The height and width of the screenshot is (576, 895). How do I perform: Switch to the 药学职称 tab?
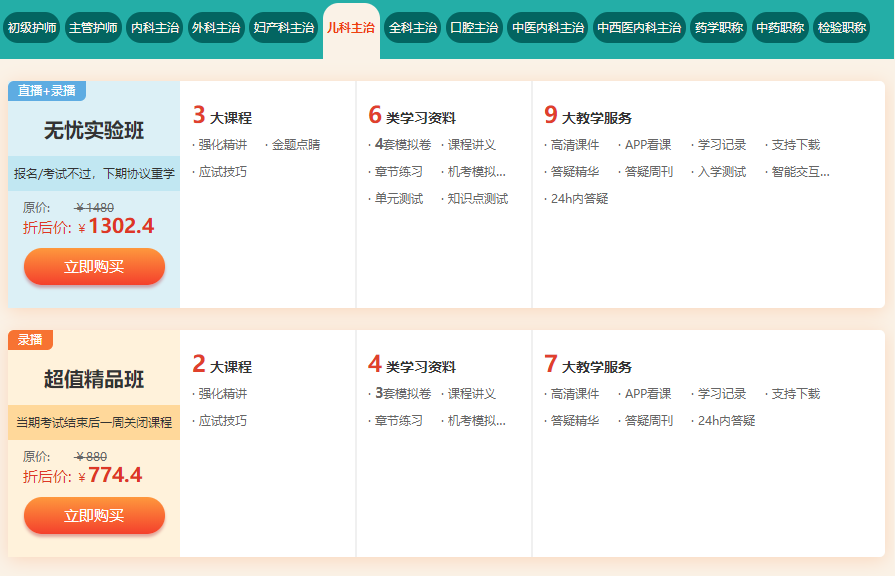(x=718, y=28)
